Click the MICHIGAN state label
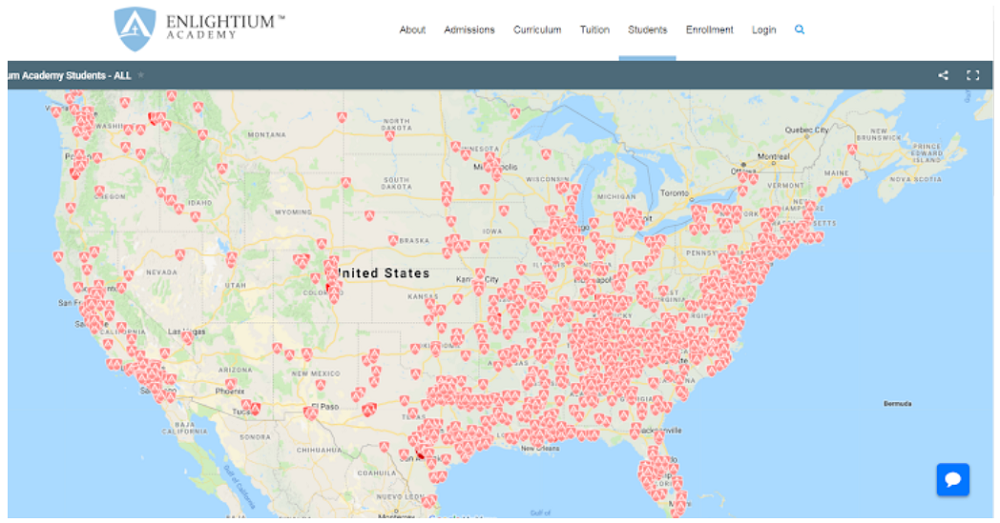This screenshot has width=1000, height=523. coord(616,196)
